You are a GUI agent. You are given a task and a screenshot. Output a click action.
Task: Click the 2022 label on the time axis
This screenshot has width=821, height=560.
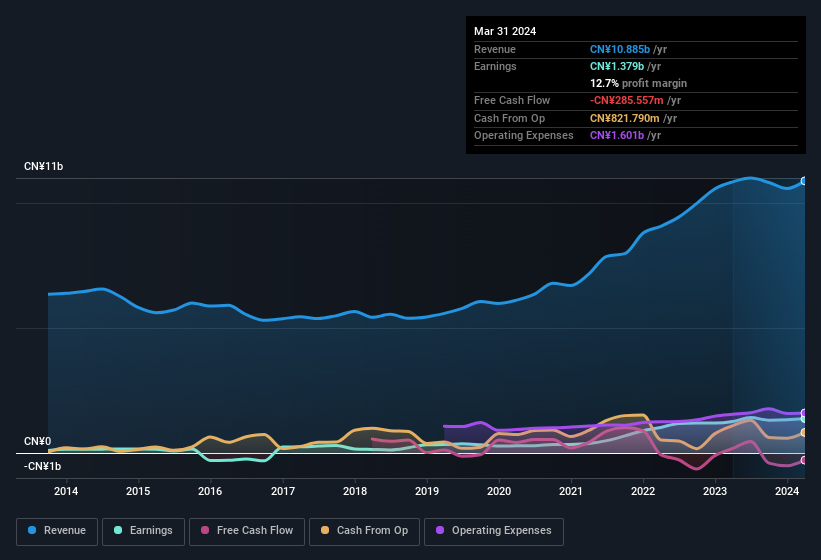tap(643, 491)
